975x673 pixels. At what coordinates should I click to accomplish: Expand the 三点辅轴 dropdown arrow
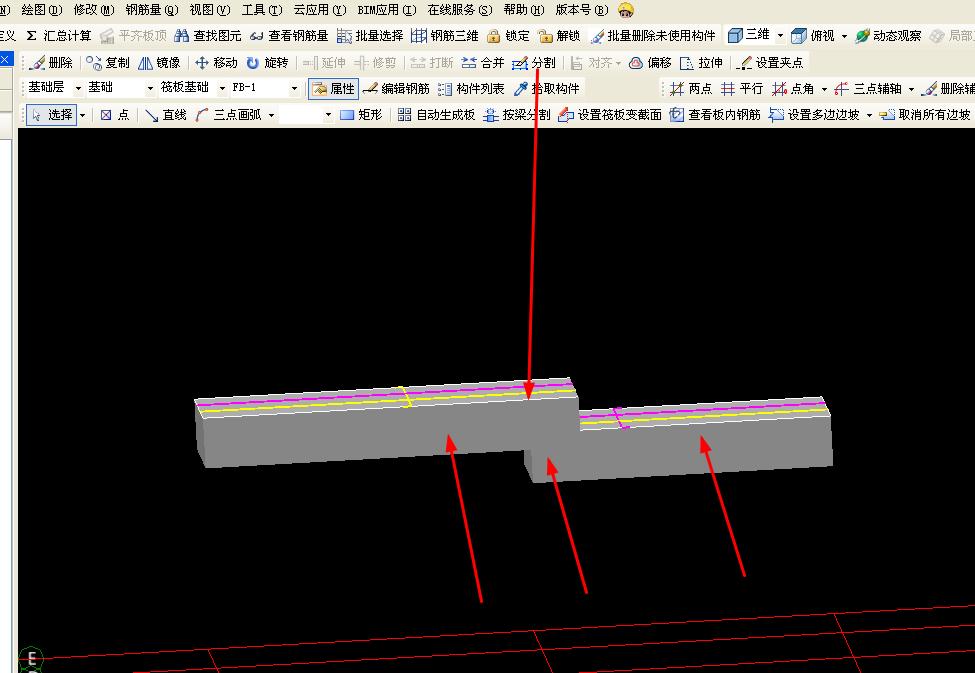coord(911,89)
